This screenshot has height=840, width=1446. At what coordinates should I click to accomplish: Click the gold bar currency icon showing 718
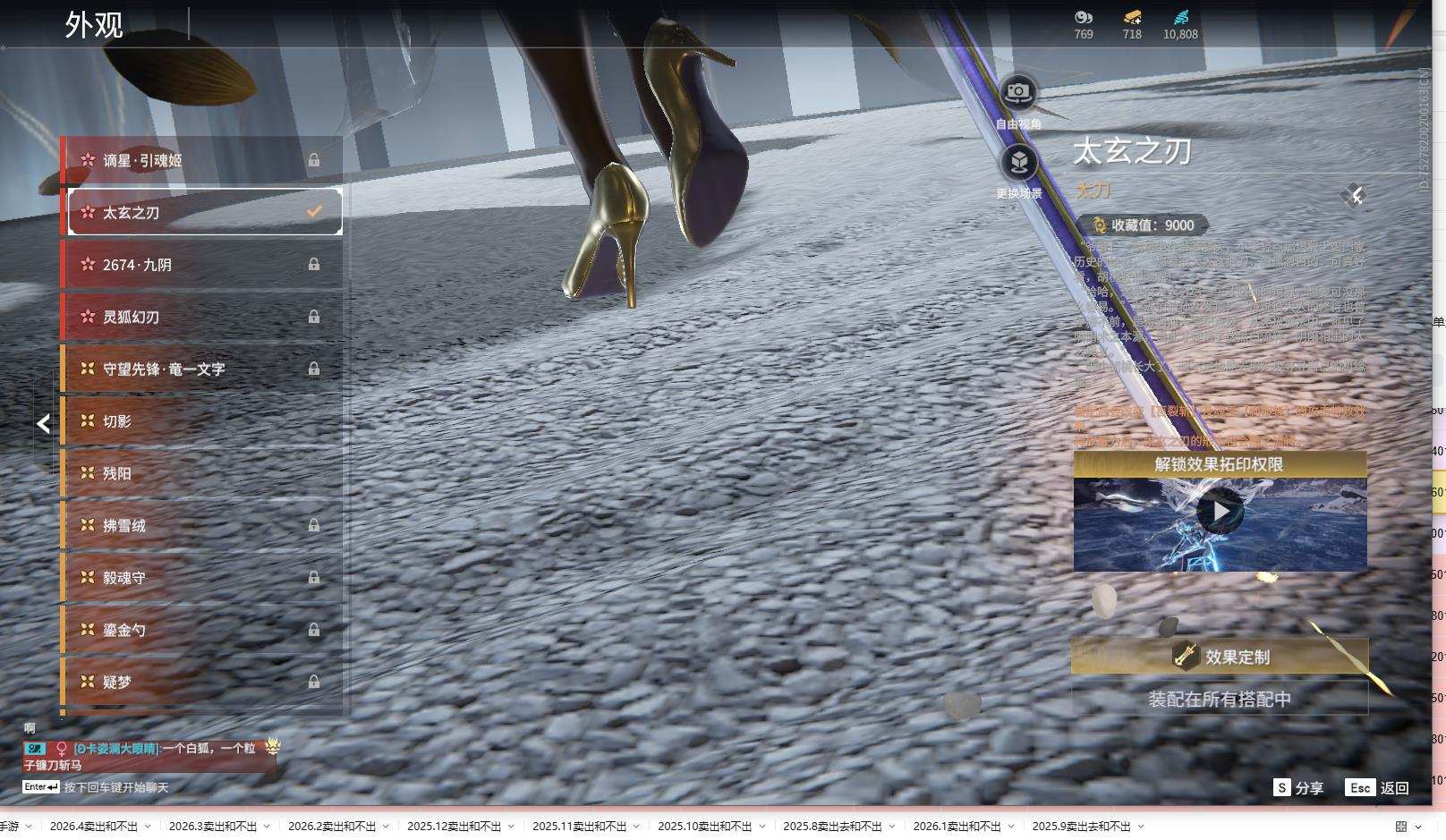[1132, 17]
